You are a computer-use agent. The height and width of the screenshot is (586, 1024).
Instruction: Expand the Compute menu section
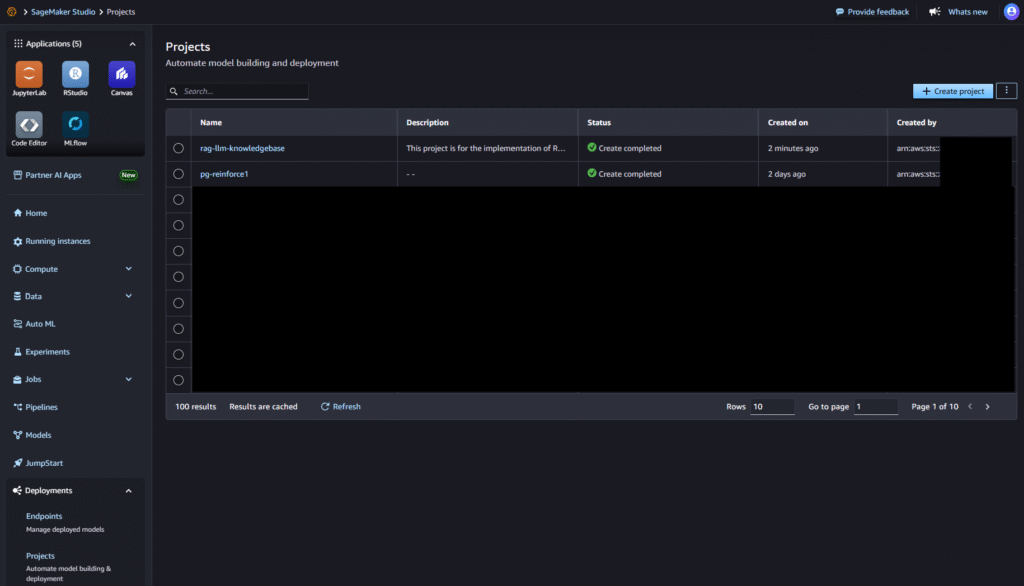pyautogui.click(x=128, y=269)
